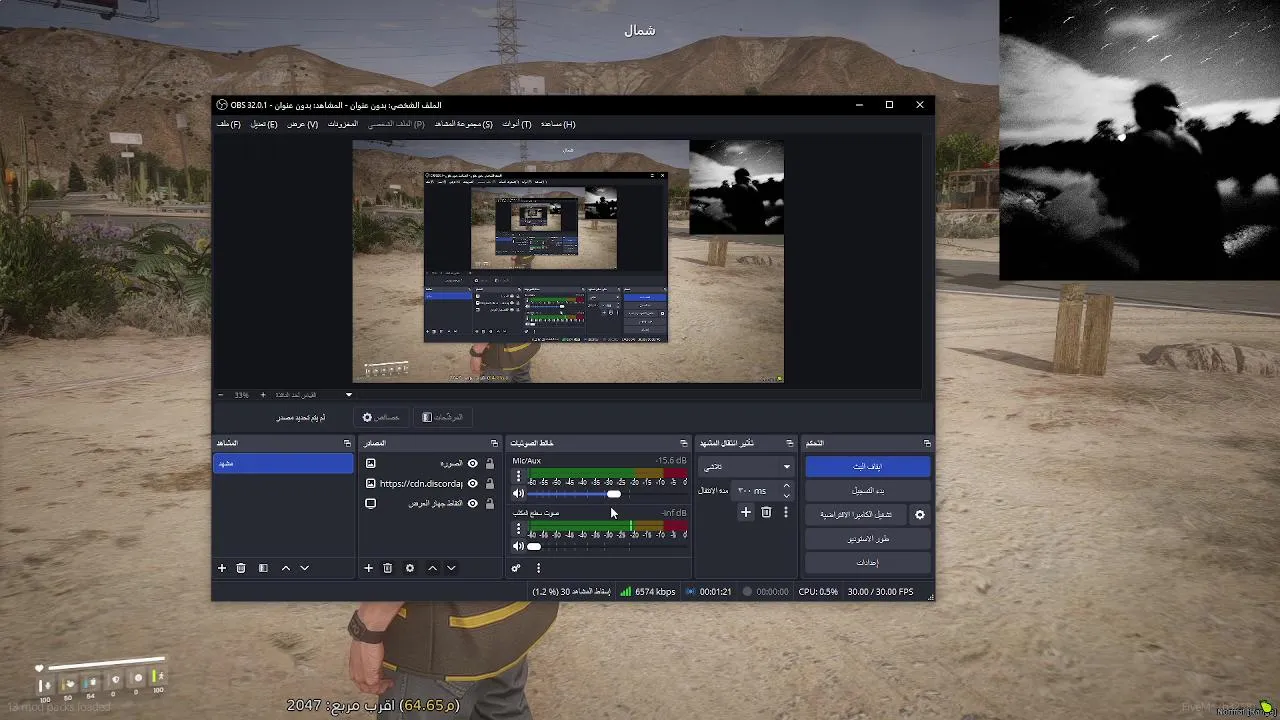Pop out the Controls dock float icon
The image size is (1280, 720).
[927, 443]
